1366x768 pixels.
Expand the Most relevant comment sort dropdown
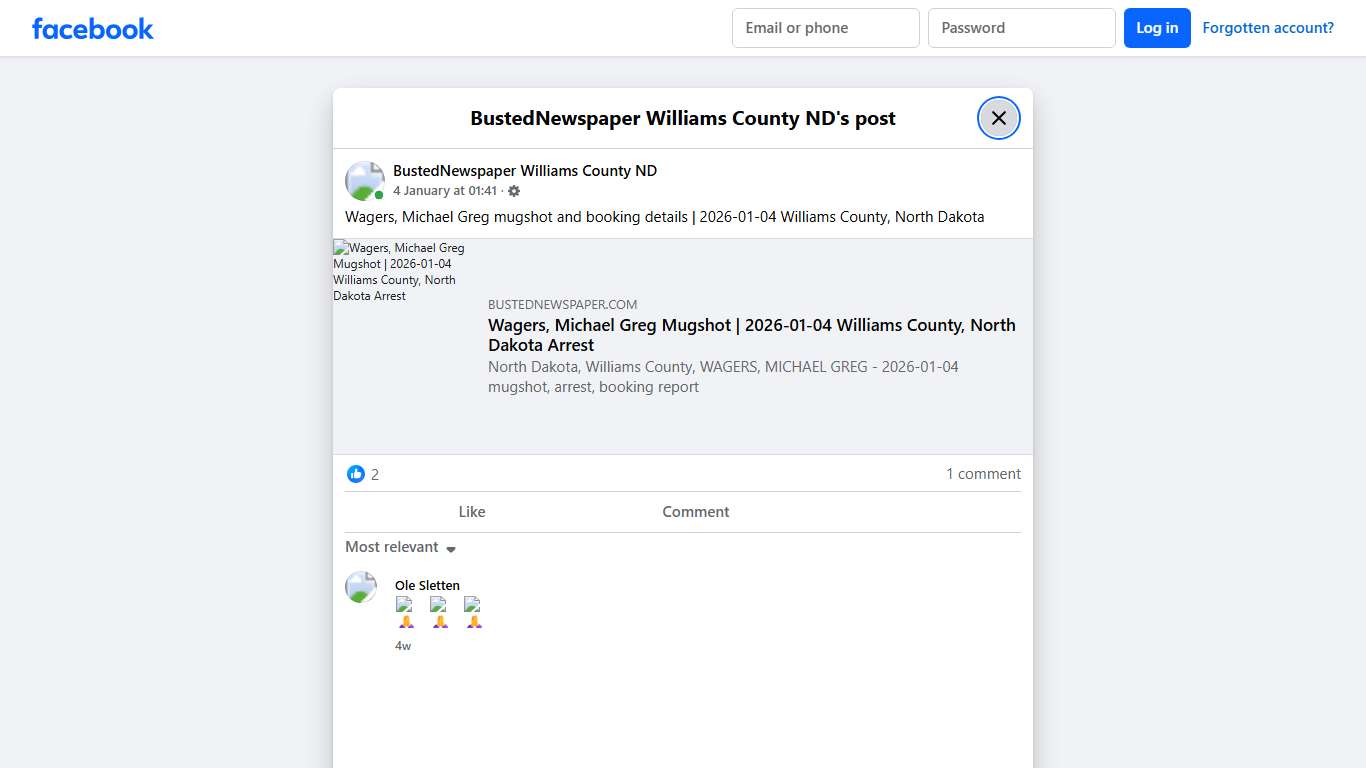click(401, 547)
